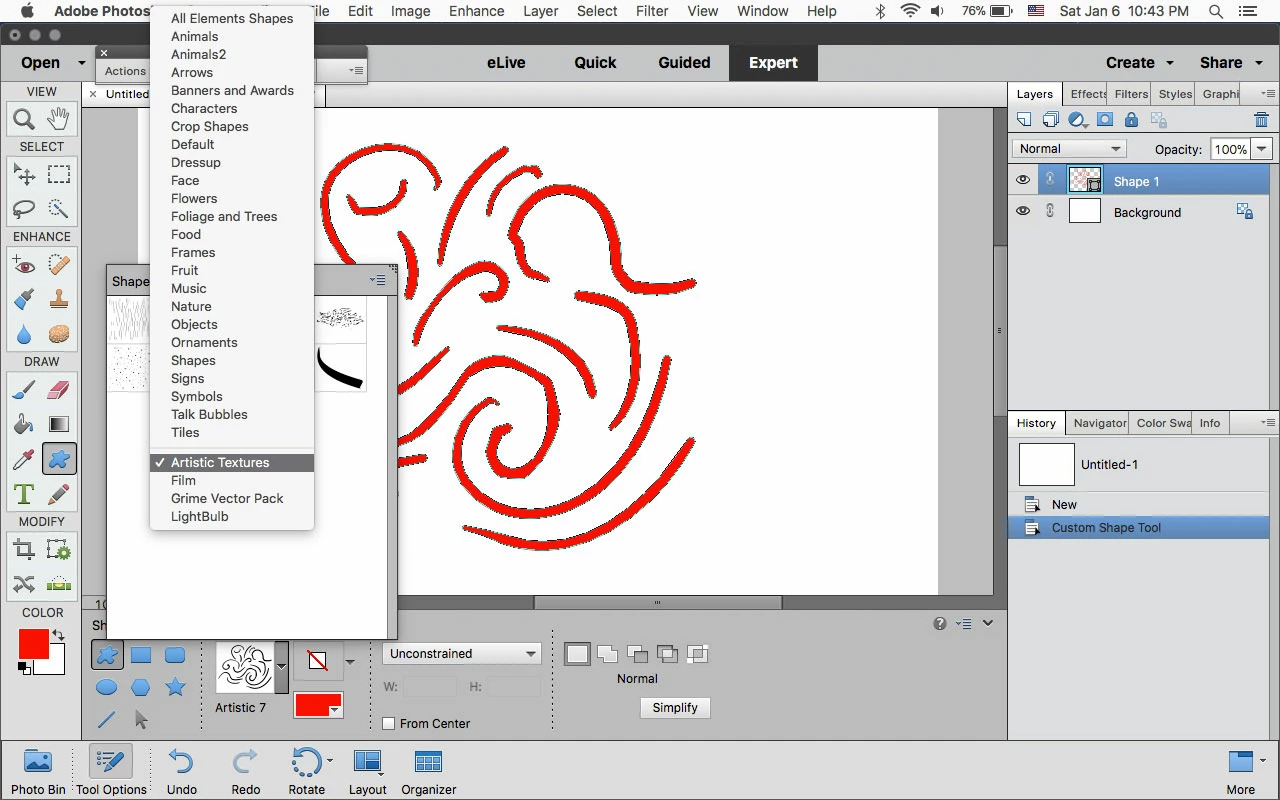Select the Custom Shape tool in toolbox

click(x=59, y=459)
